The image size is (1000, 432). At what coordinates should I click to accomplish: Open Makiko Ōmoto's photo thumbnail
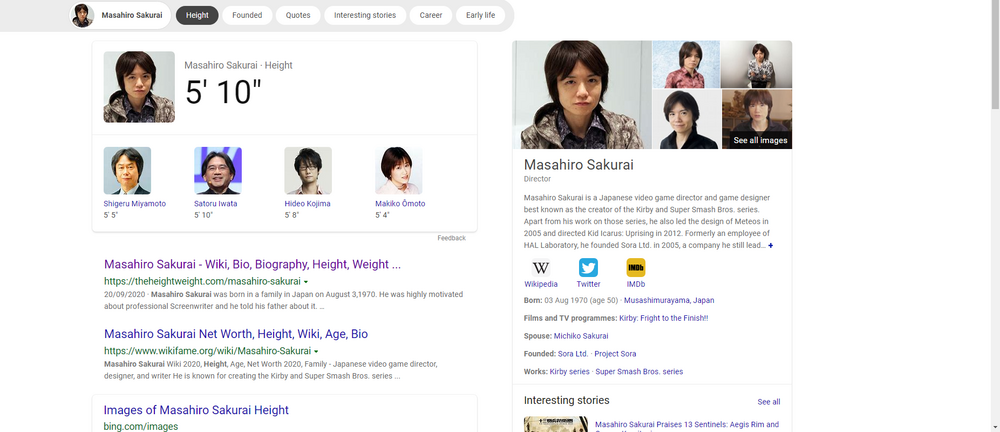399,170
